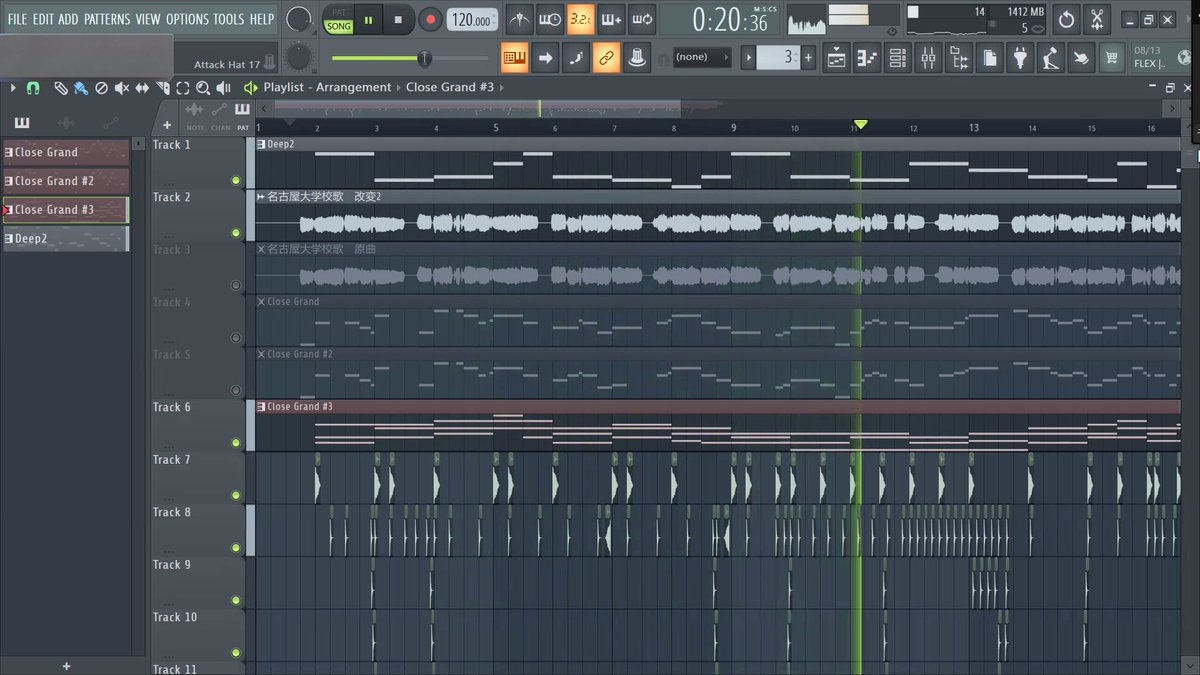Switch picker to the PAT tab
Image resolution: width=1200 pixels, height=675 pixels.
[242, 116]
